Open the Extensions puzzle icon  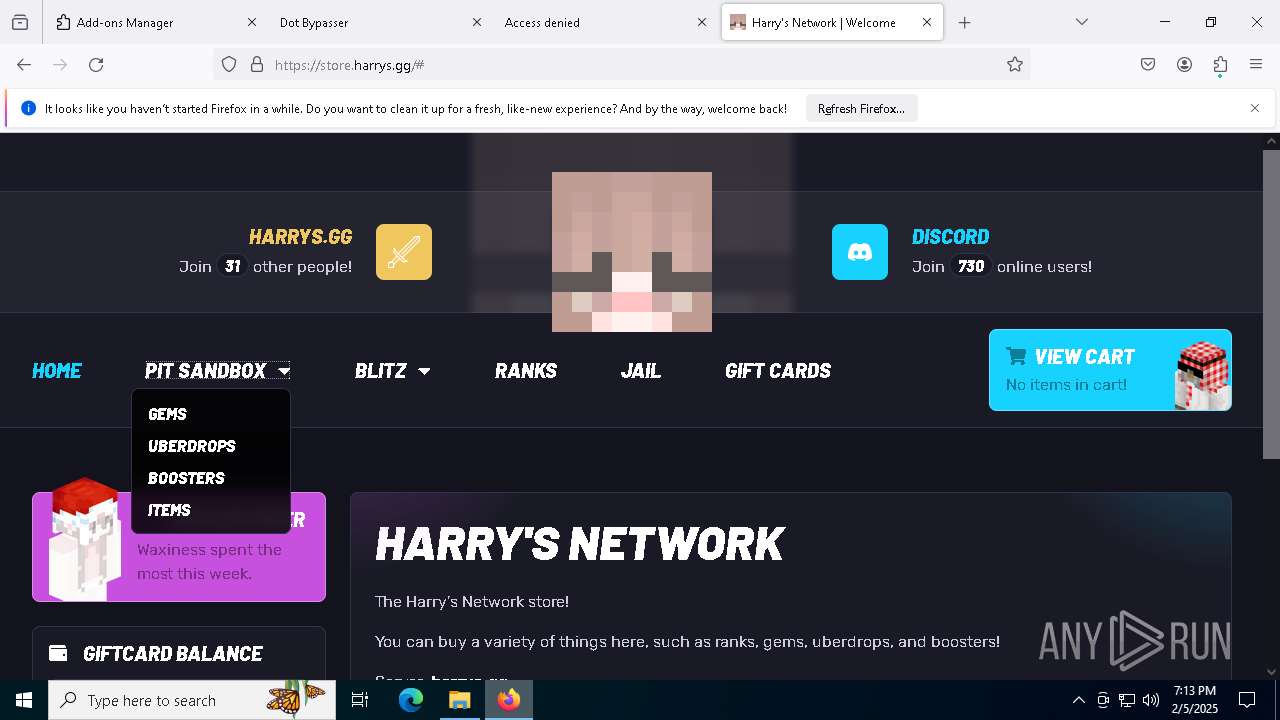1220,64
